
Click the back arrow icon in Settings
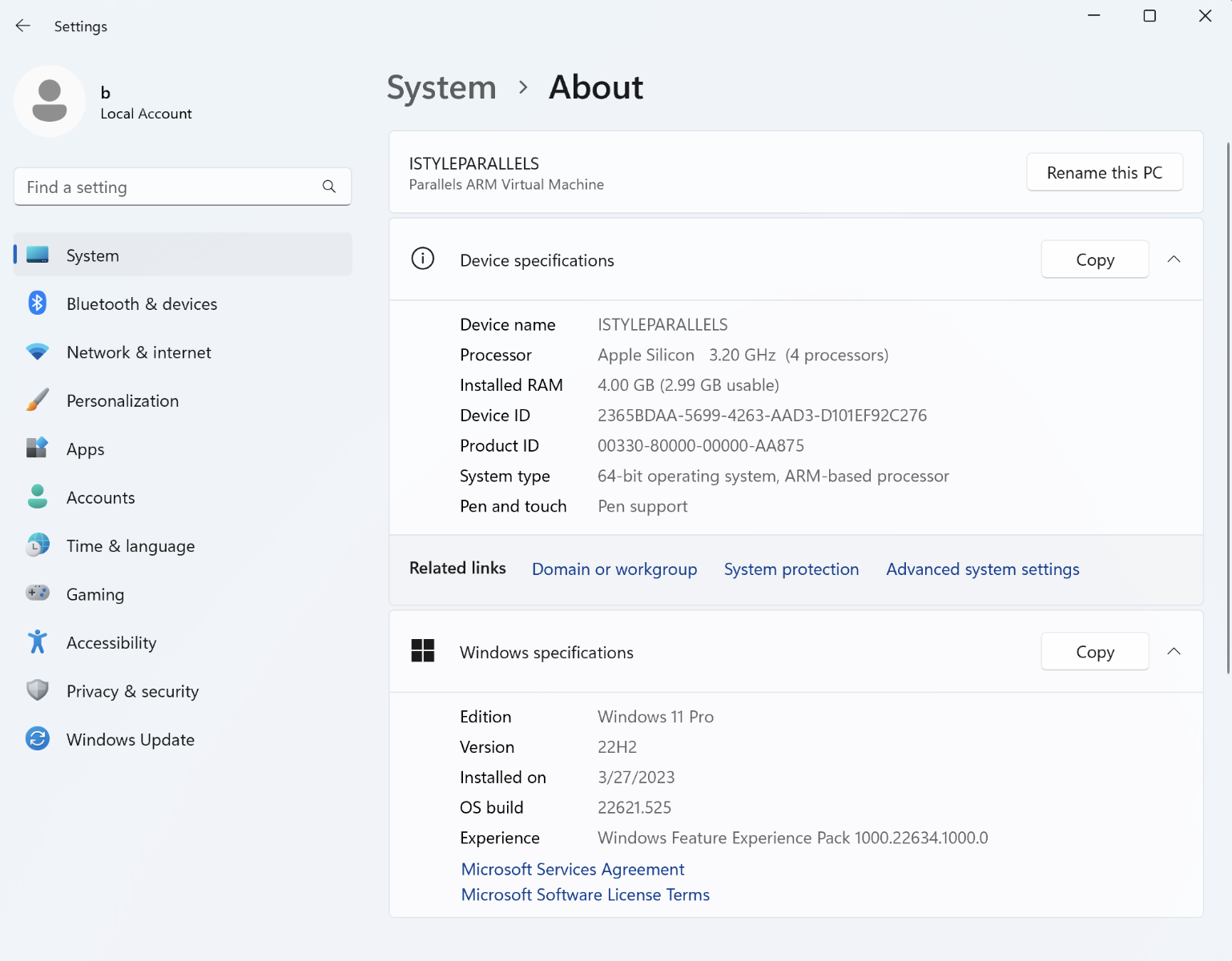point(23,26)
